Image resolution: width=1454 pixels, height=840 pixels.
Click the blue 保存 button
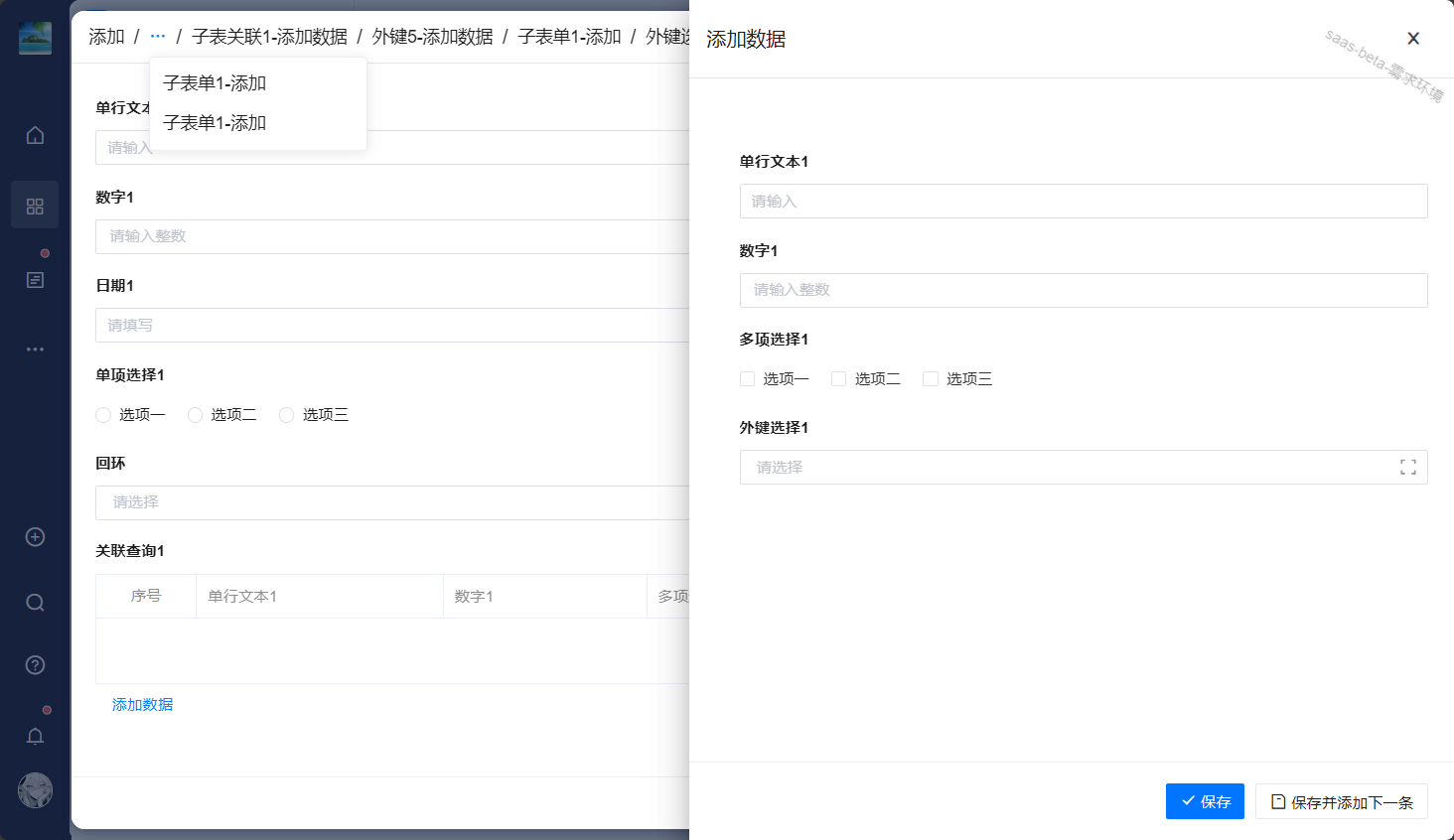click(x=1205, y=801)
